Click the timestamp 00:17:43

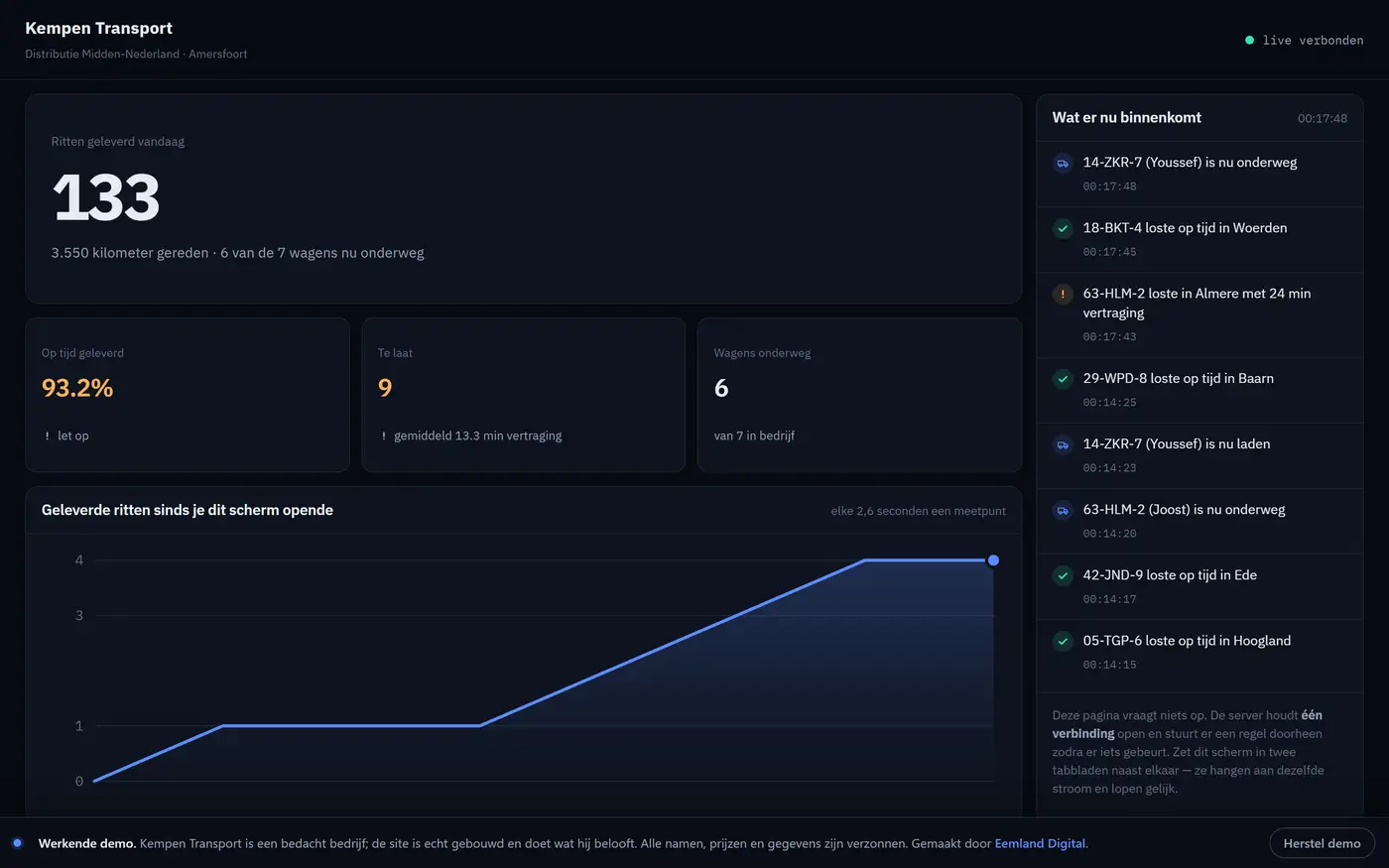[x=1110, y=337]
